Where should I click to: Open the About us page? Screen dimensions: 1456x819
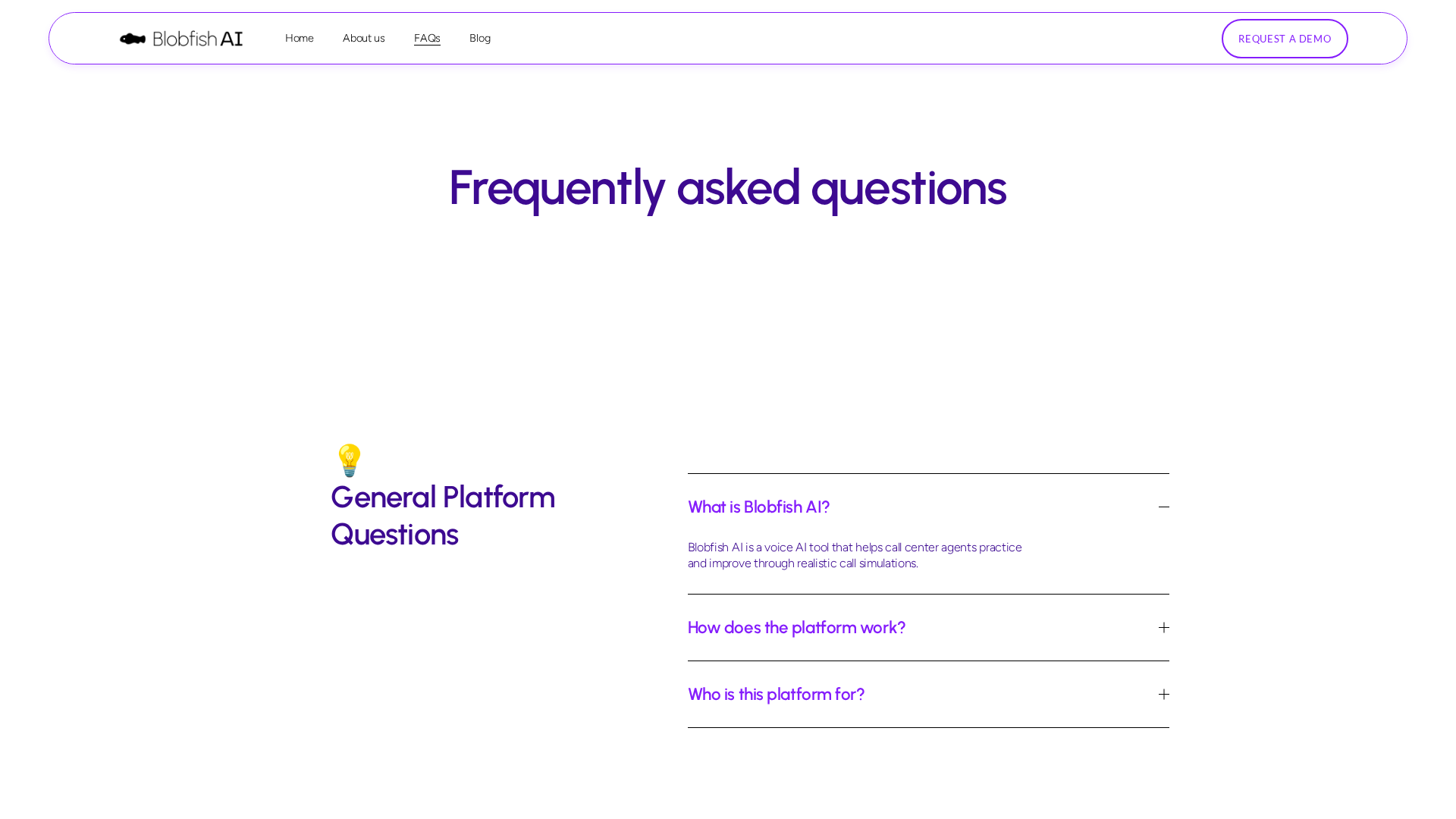(x=364, y=38)
